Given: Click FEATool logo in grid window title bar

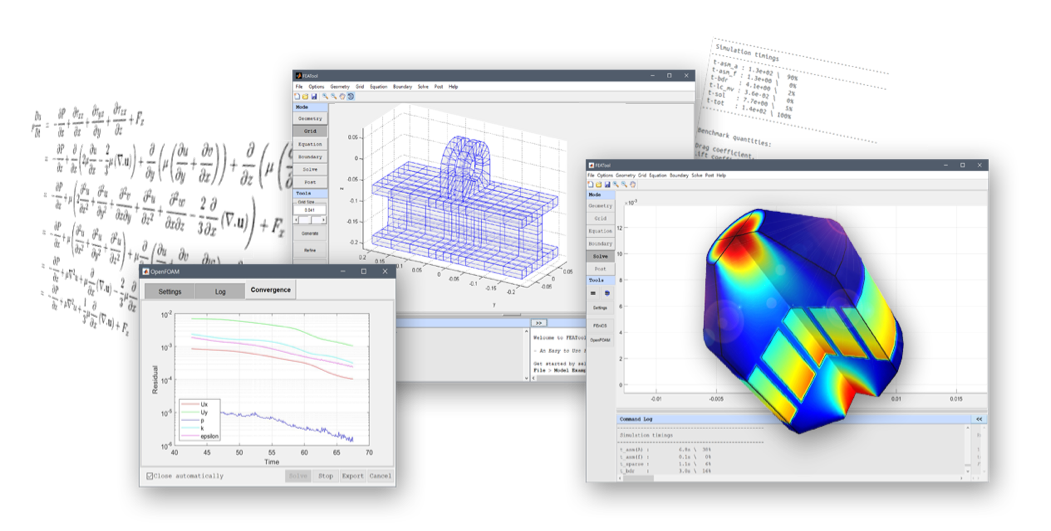Looking at the screenshot, I should [x=299, y=76].
